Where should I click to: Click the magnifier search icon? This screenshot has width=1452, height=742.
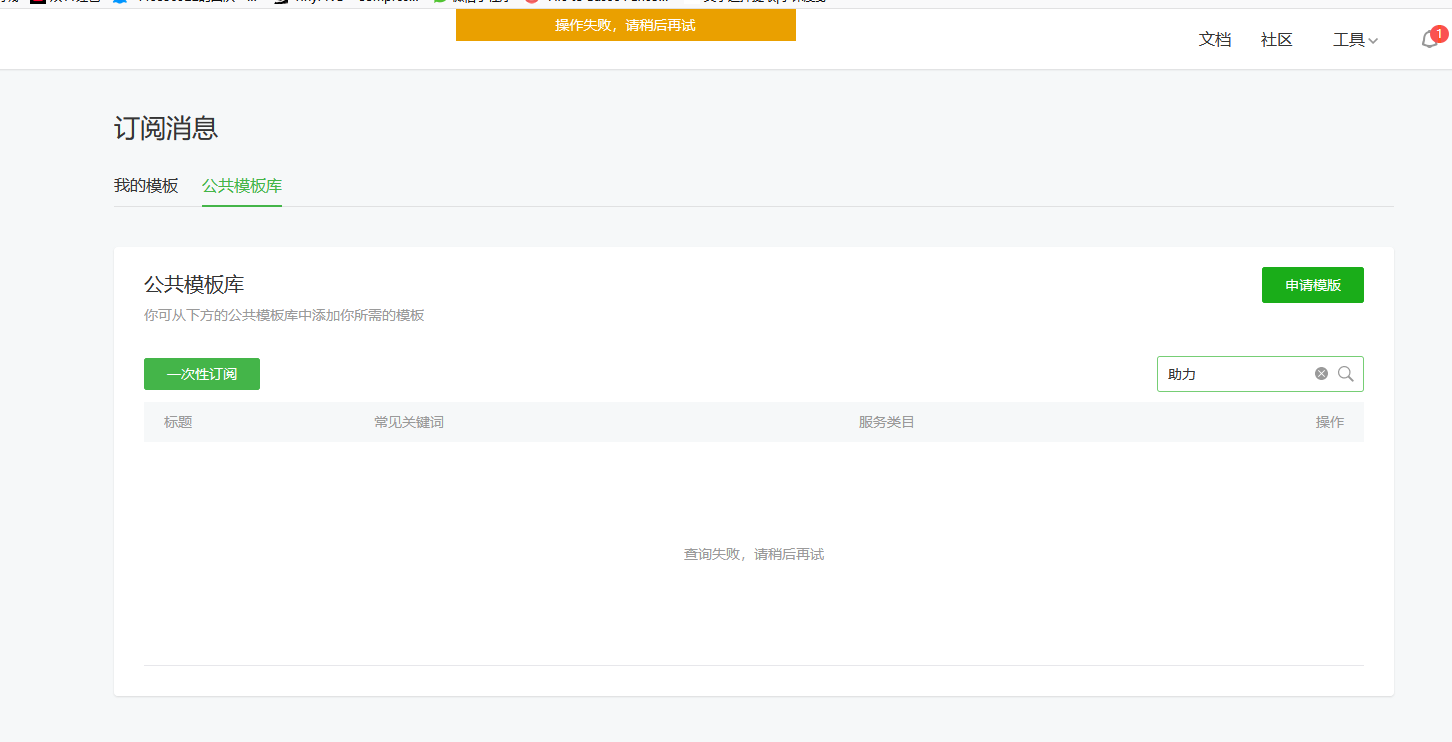click(1345, 374)
